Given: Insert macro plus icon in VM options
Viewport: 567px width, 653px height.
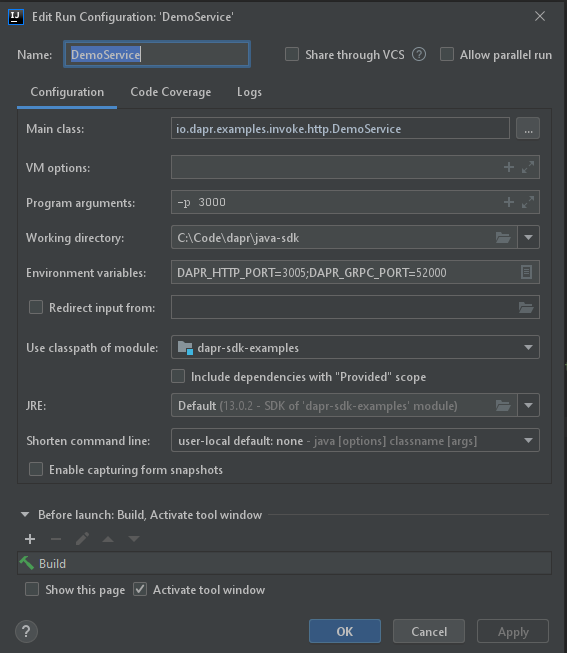Looking at the screenshot, I should (x=509, y=167).
